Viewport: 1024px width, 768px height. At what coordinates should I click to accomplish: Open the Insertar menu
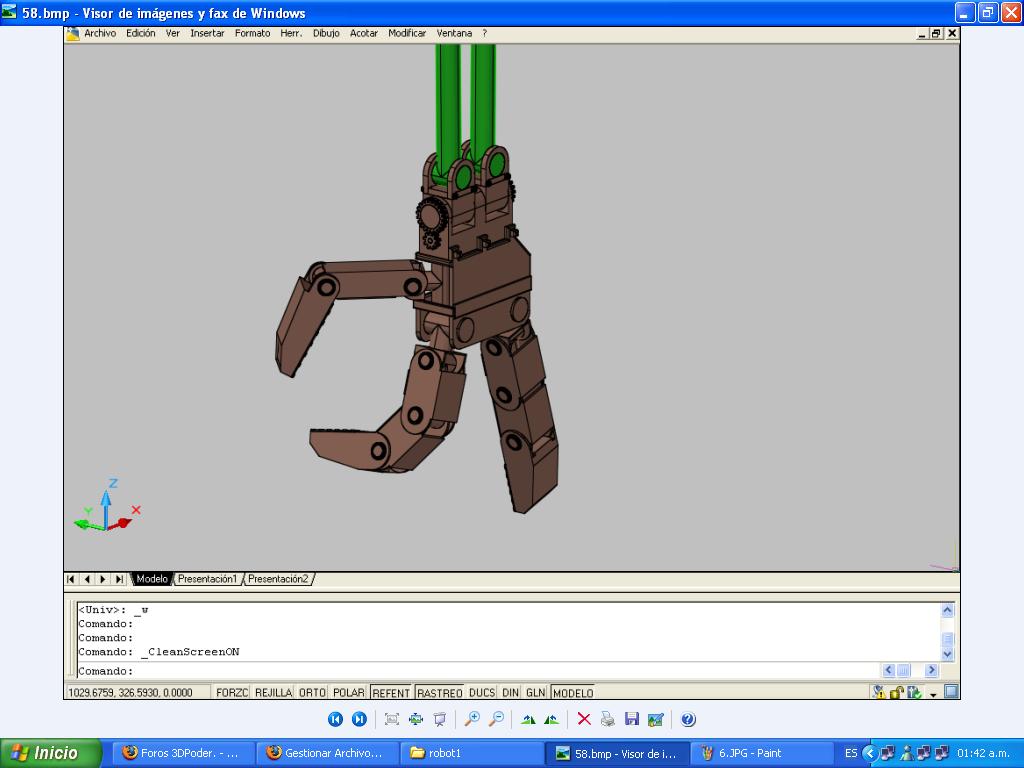(207, 33)
